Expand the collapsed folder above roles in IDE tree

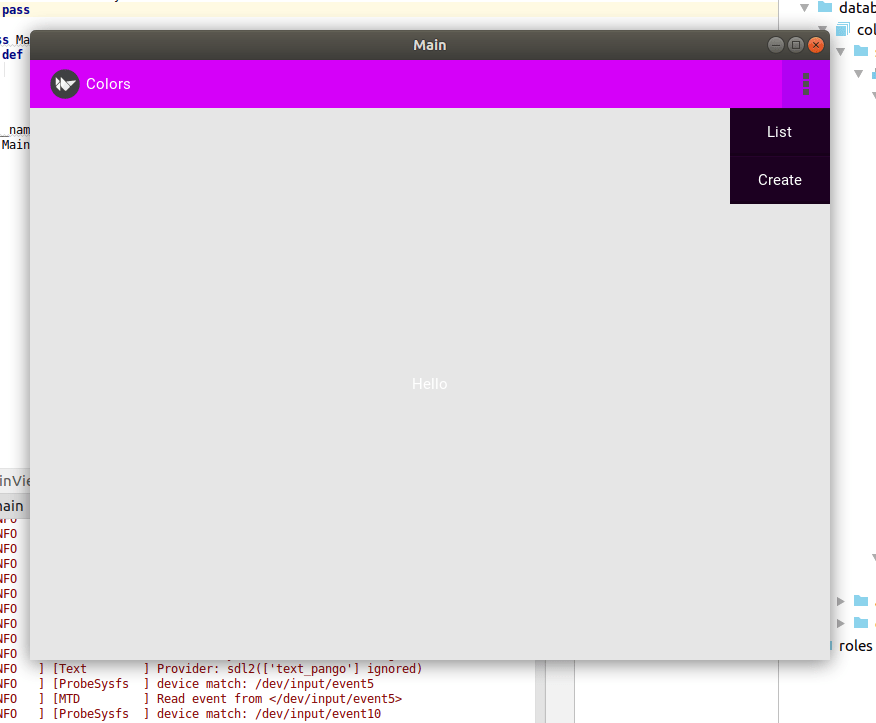point(841,601)
